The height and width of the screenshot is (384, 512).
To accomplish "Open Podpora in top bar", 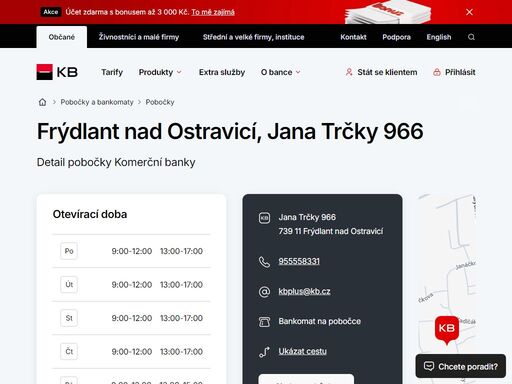I will (x=396, y=37).
